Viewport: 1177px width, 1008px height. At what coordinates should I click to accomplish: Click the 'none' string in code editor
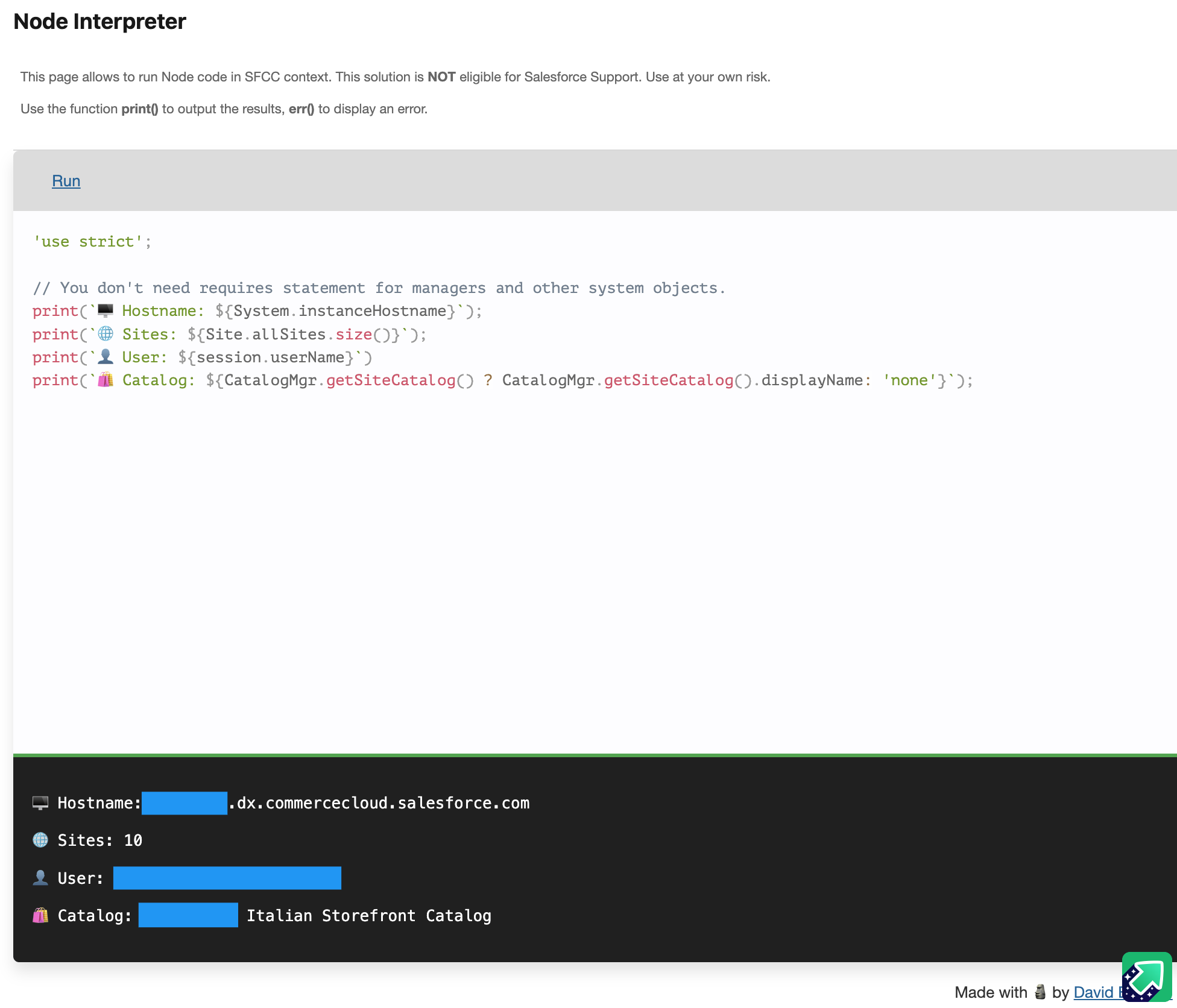tap(909, 380)
